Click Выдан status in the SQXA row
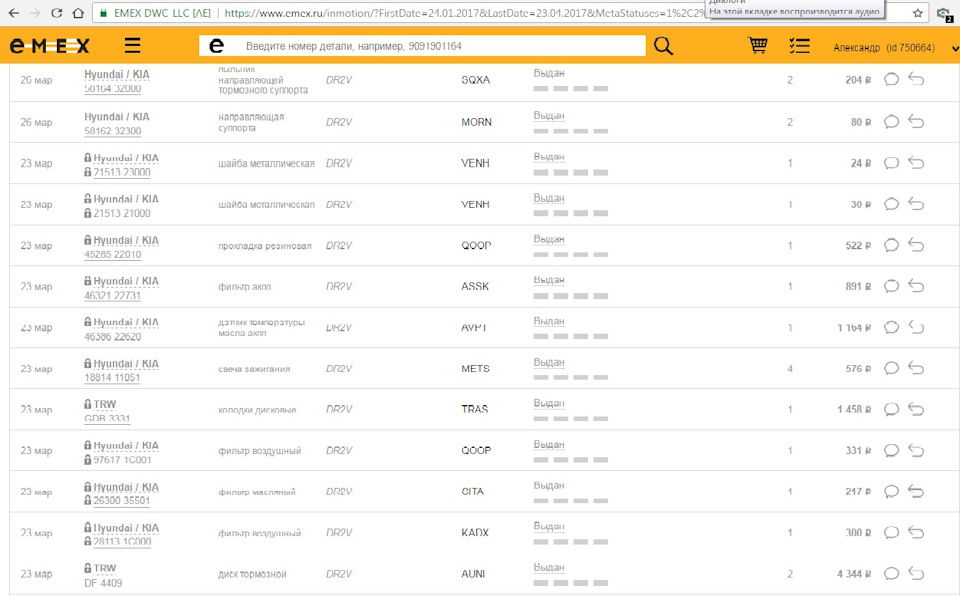960x596 pixels. coord(549,73)
